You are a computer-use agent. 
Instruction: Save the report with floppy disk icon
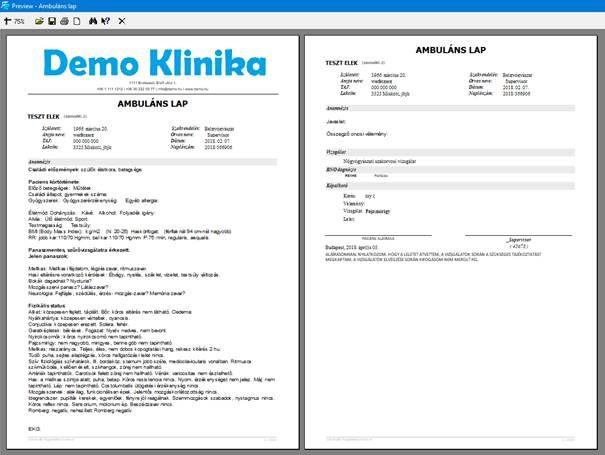(52, 21)
